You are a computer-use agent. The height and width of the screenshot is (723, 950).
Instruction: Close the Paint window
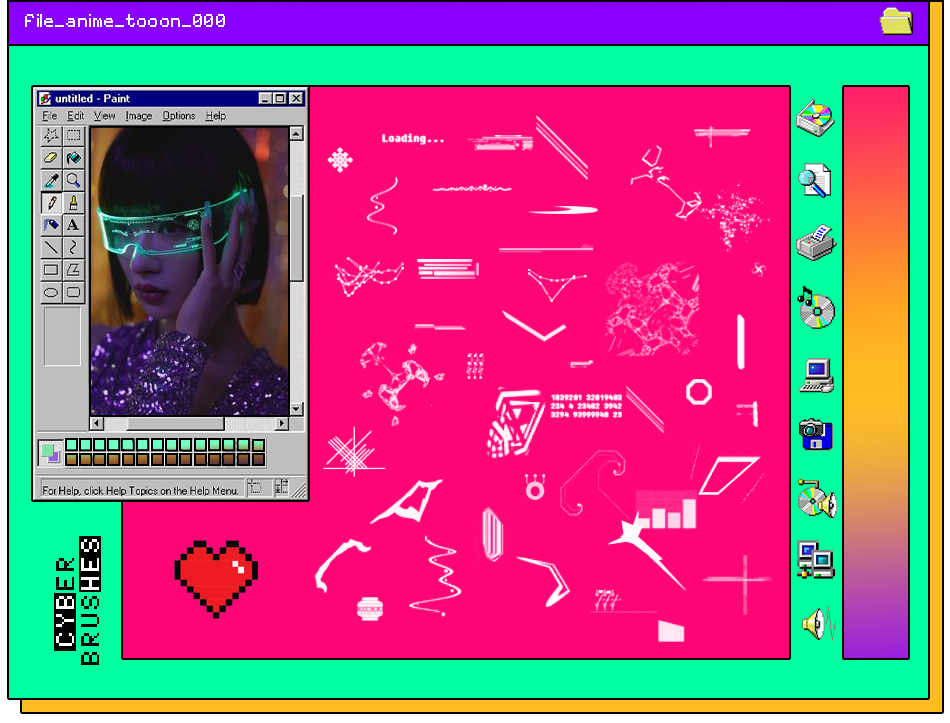296,98
